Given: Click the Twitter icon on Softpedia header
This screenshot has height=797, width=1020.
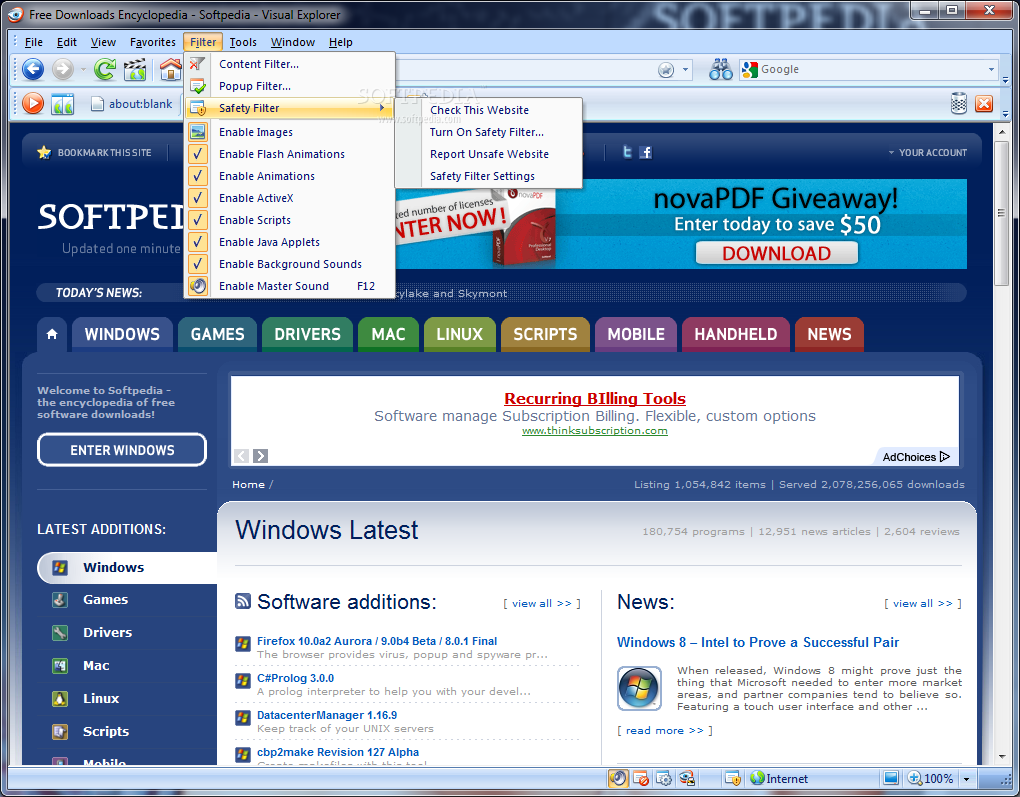Looking at the screenshot, I should point(627,152).
